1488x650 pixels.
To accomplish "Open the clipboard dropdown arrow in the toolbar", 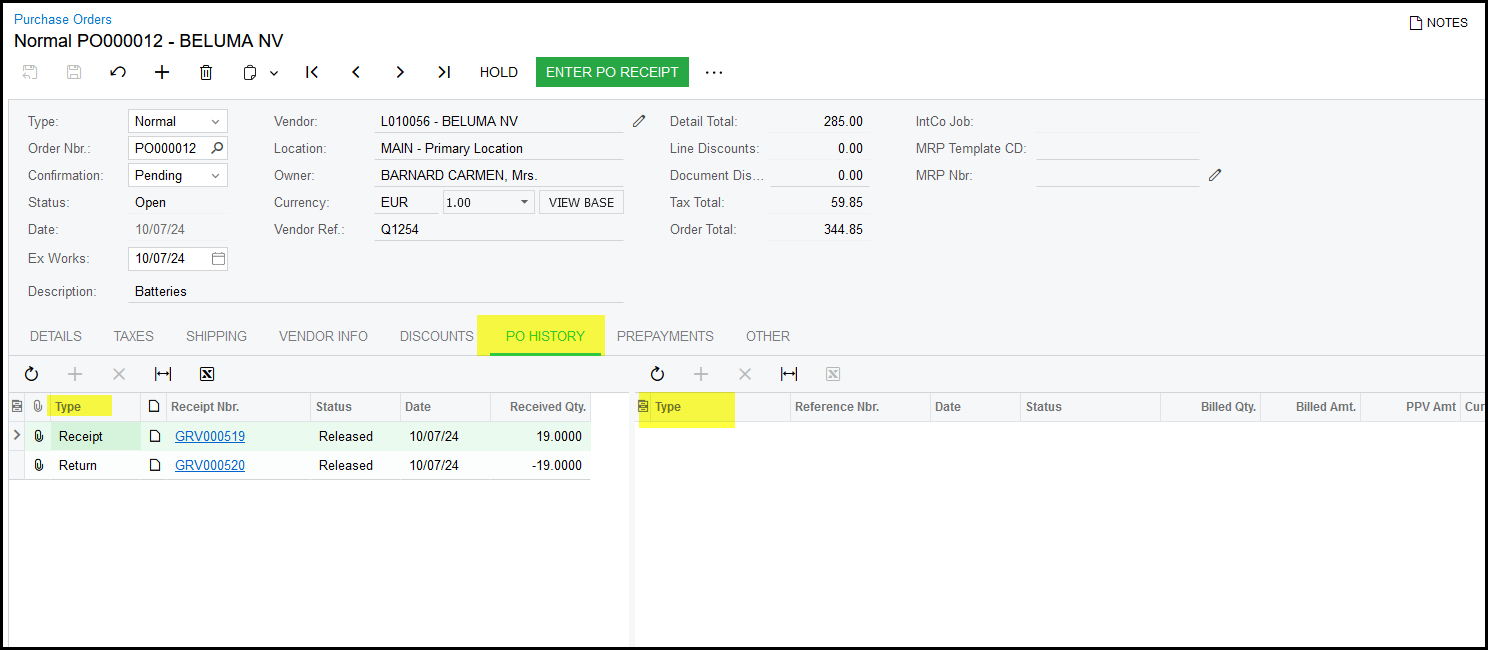I will pos(274,73).
